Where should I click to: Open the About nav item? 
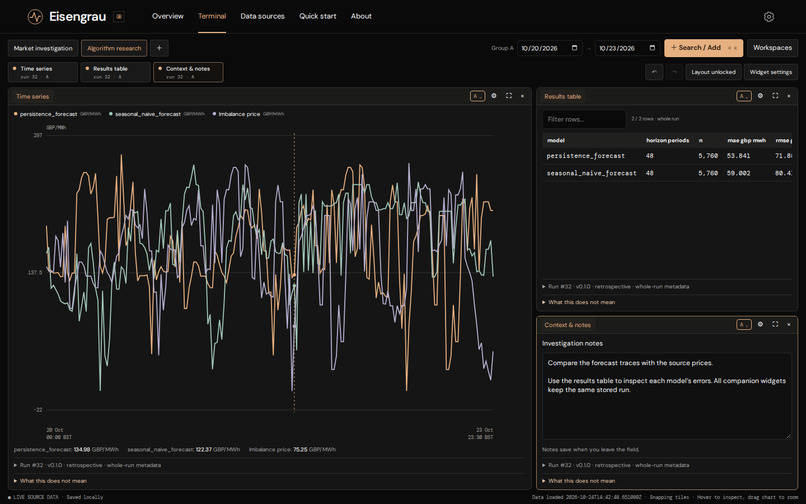coord(361,16)
